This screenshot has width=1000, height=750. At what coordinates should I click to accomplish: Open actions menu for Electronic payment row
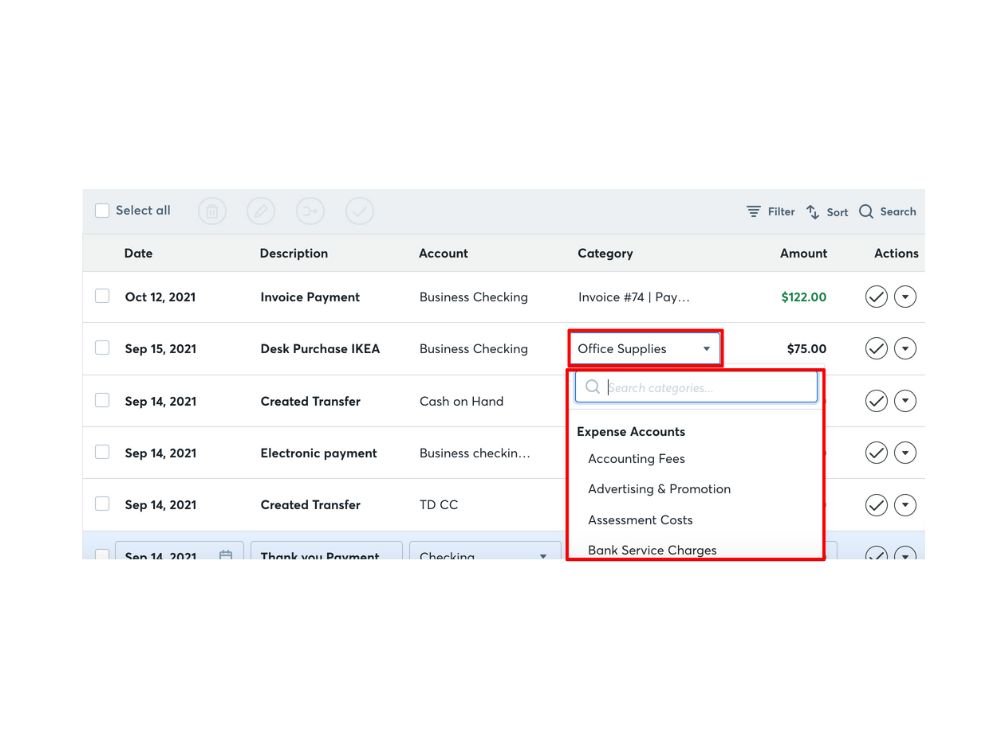[905, 453]
